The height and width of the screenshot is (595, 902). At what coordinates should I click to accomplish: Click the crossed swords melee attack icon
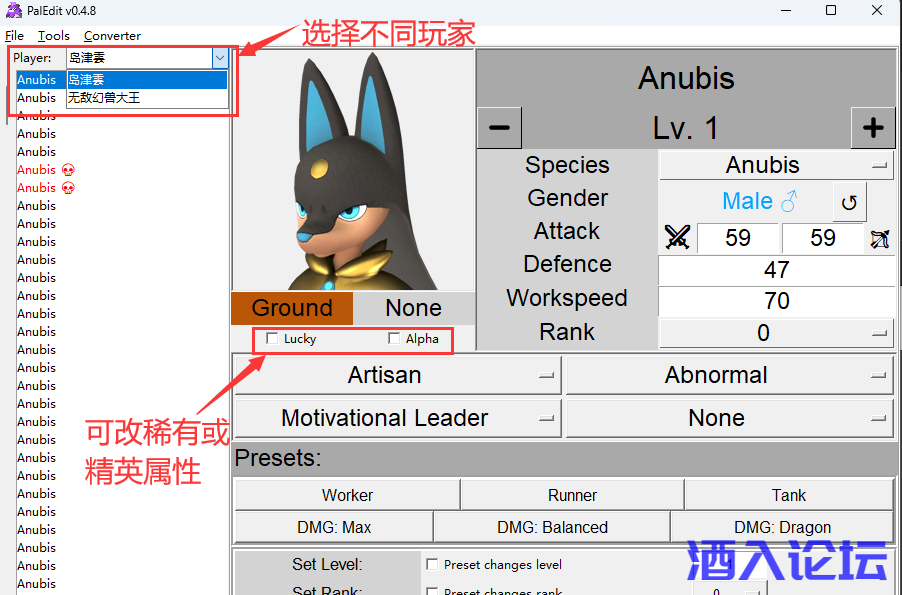[677, 237]
